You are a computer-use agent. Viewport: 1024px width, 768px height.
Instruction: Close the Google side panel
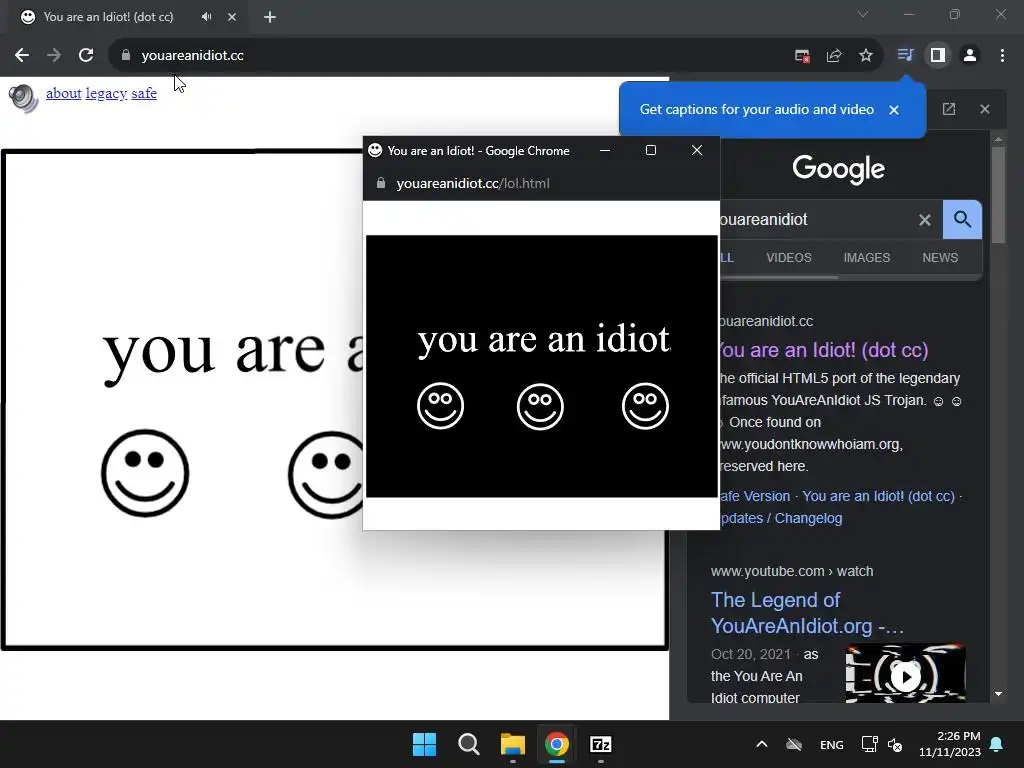(x=985, y=109)
